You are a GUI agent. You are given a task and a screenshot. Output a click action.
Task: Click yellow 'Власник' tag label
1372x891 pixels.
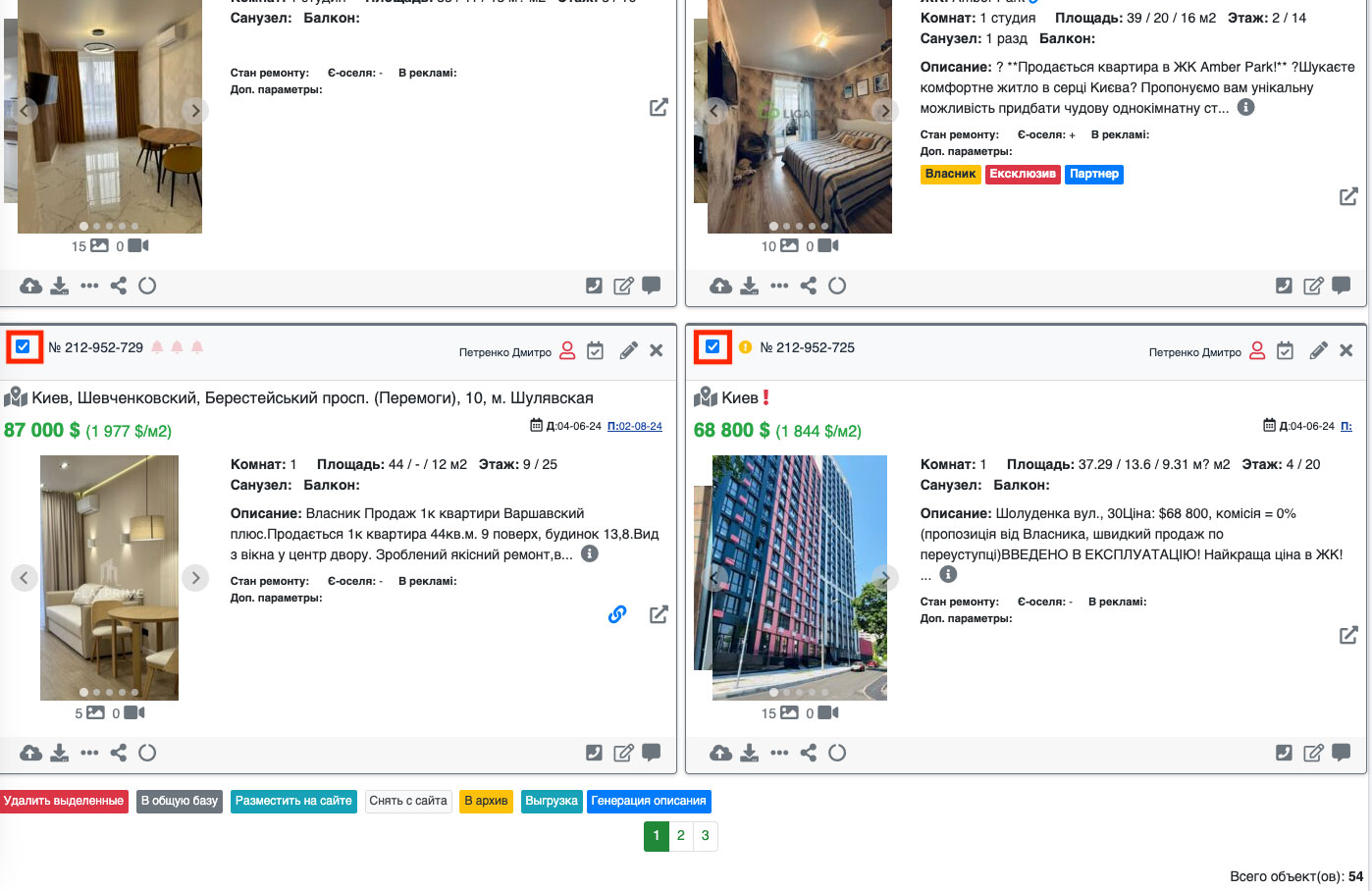tap(950, 174)
